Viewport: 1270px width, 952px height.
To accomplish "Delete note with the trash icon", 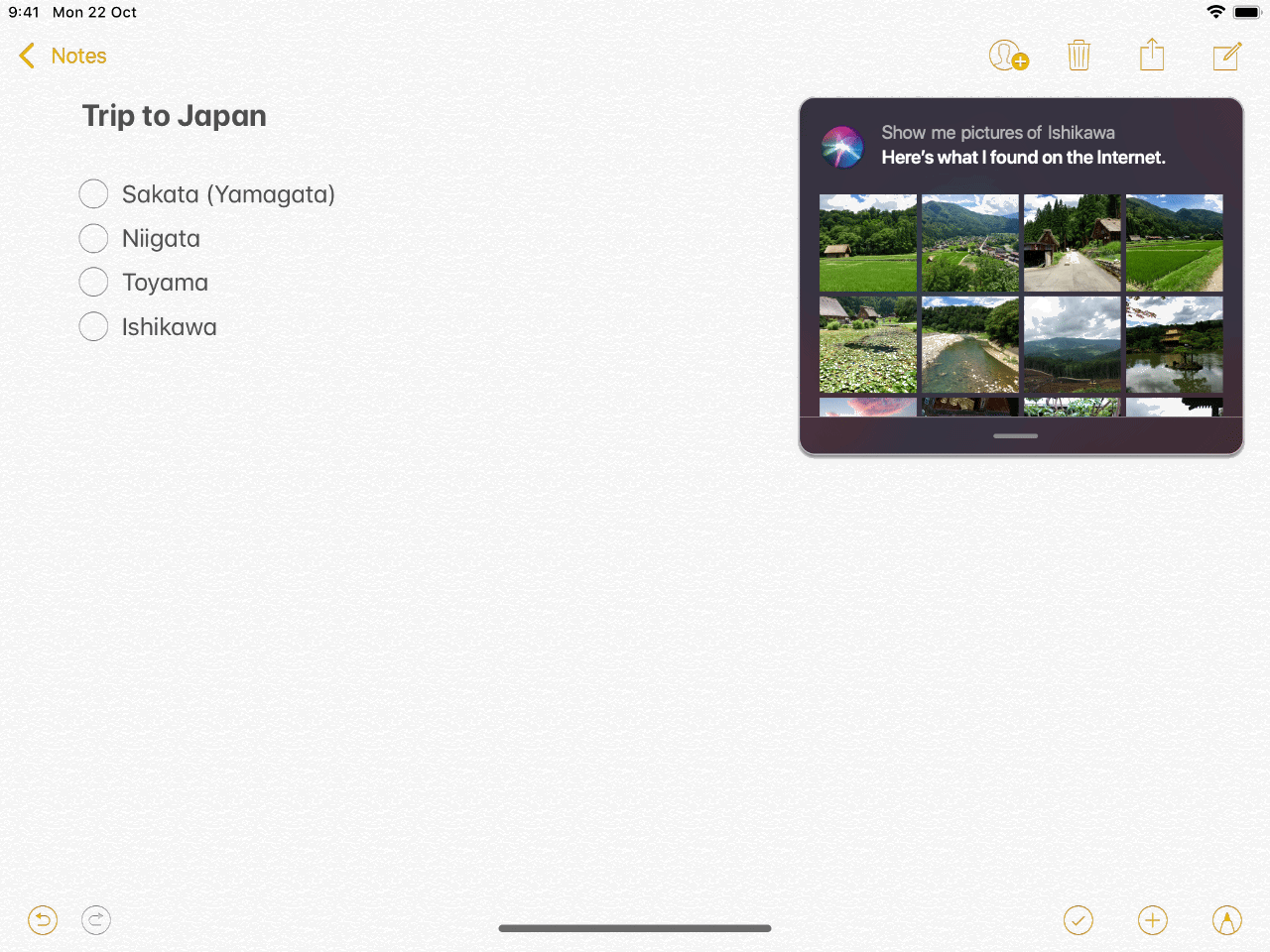I will 1079,56.
